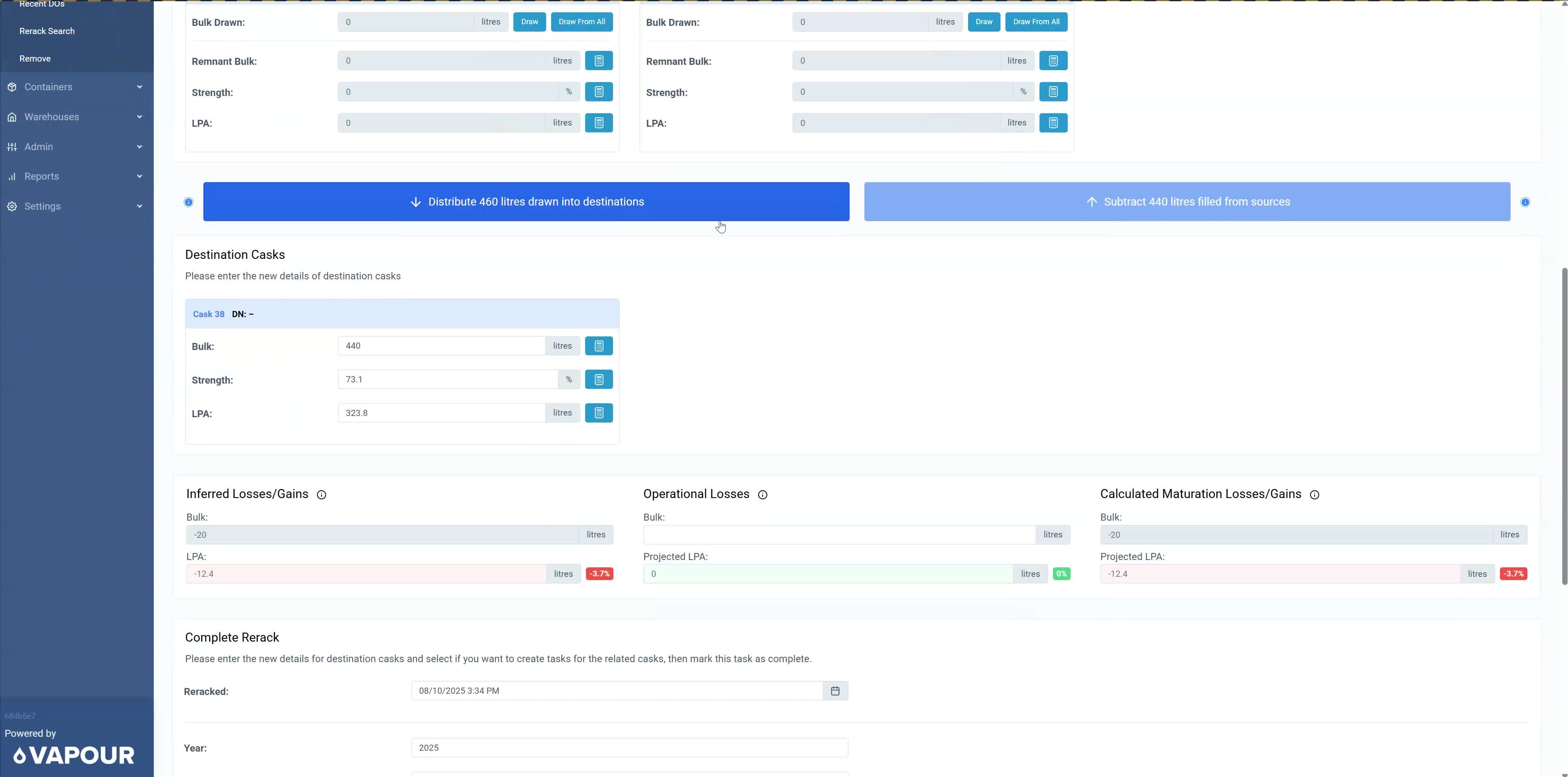Click calculator icon next to destination Bulk field
The image size is (1568, 777).
[598, 346]
